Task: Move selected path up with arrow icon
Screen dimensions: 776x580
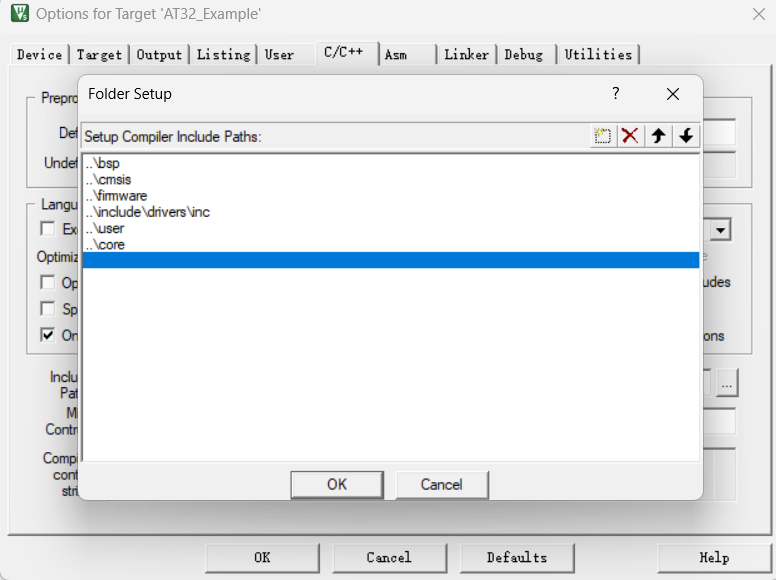Action: pos(658,136)
